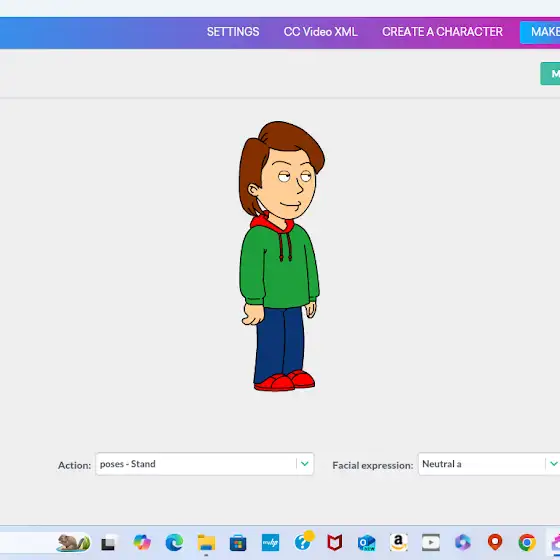Click the taskbar search box beaver icon

pos(74,543)
